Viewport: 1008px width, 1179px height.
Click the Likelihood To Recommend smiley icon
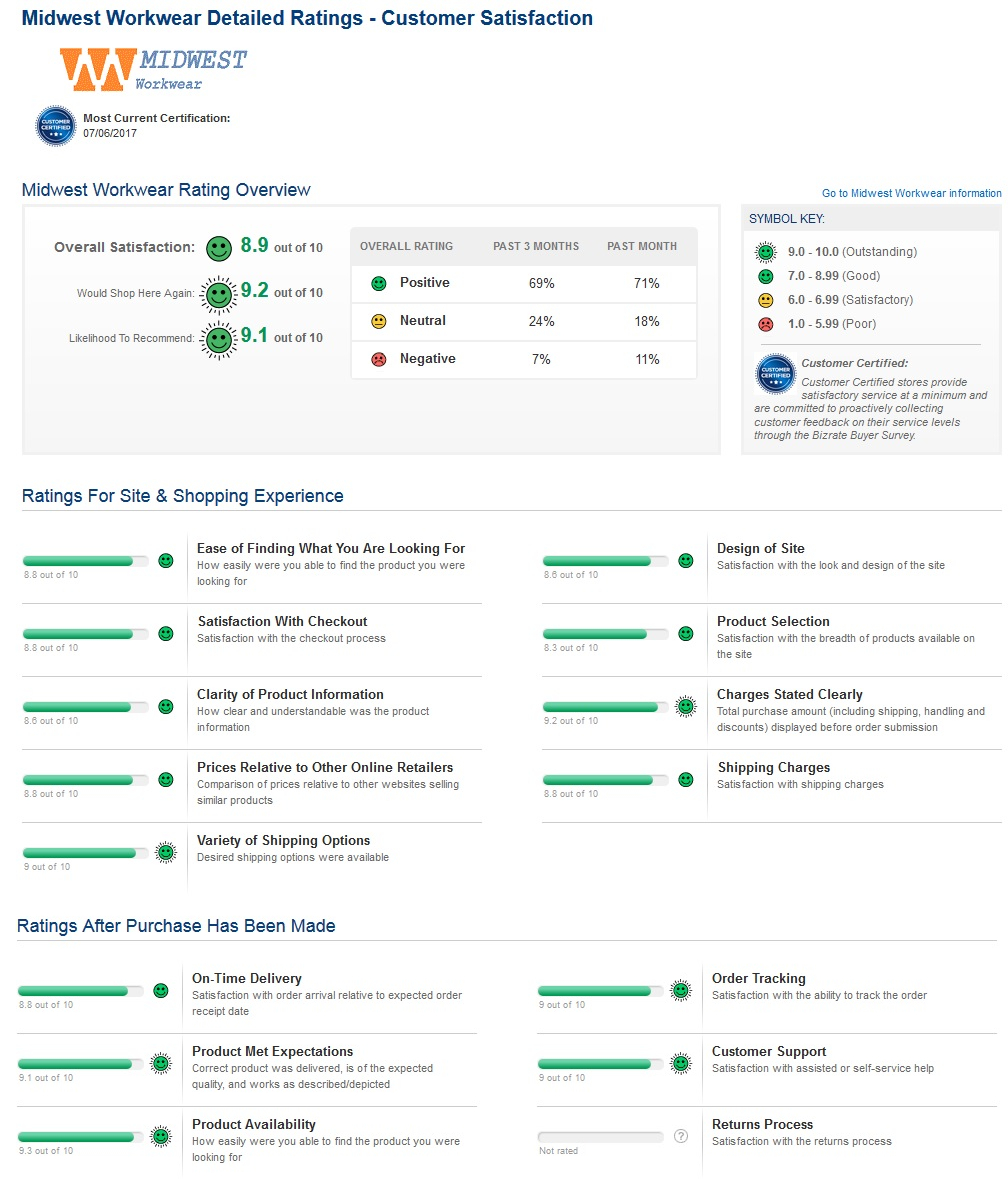[217, 339]
